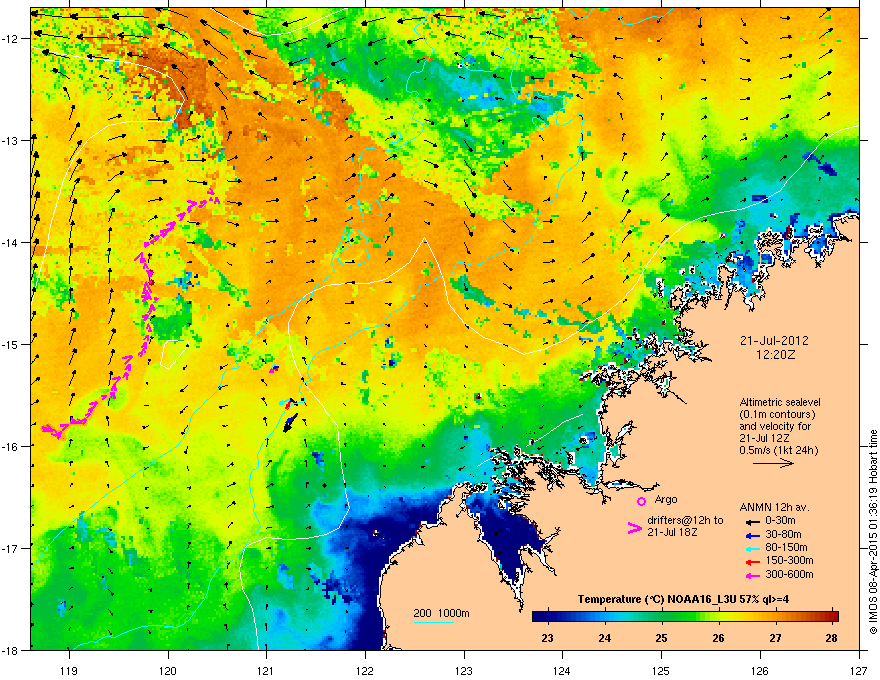The image size is (880, 680).
Task: Click the latitude axis label -16
Action: [x=11, y=446]
